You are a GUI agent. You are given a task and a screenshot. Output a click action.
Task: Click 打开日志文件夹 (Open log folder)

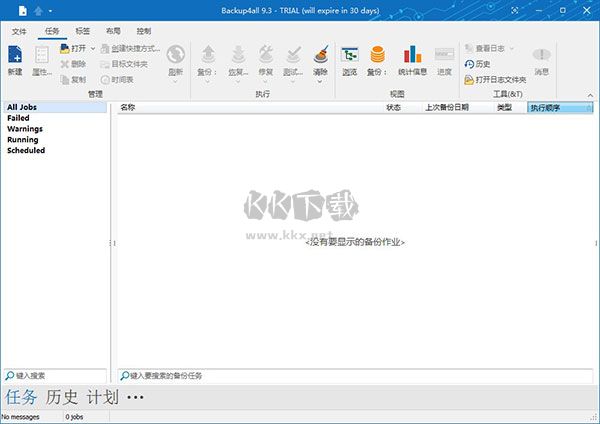click(496, 80)
